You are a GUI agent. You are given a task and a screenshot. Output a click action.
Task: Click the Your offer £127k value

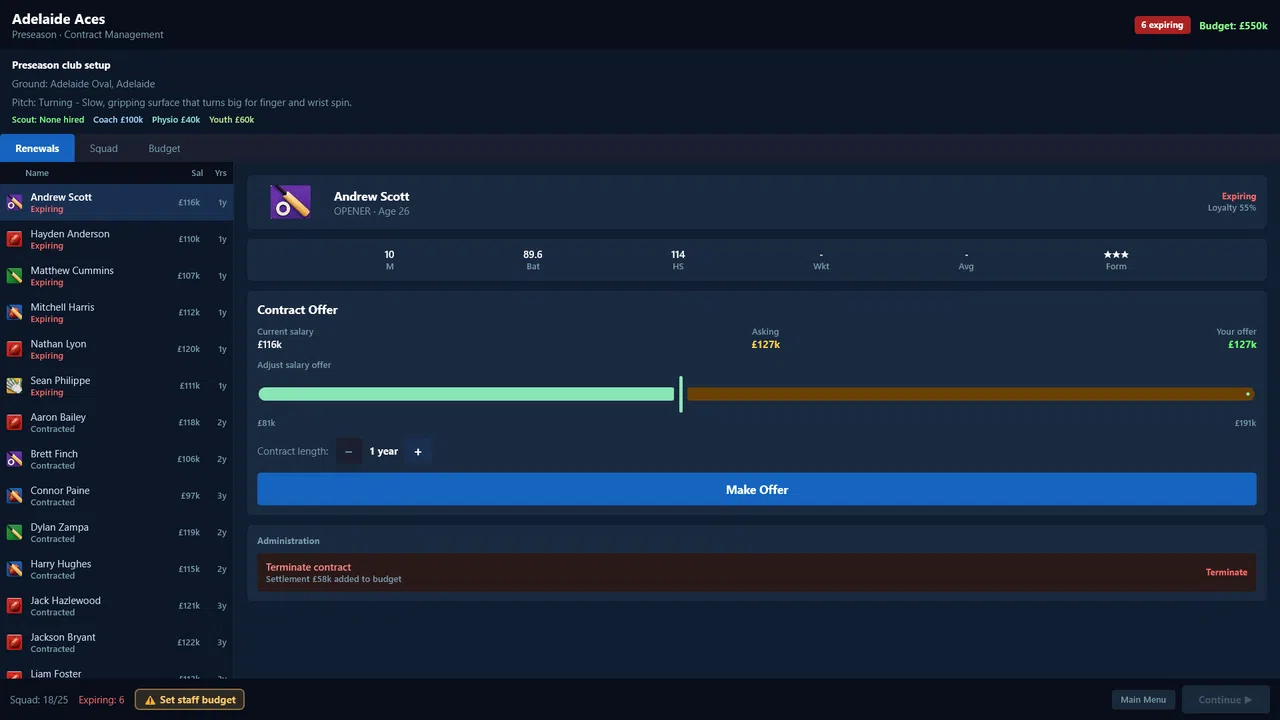pos(1242,345)
